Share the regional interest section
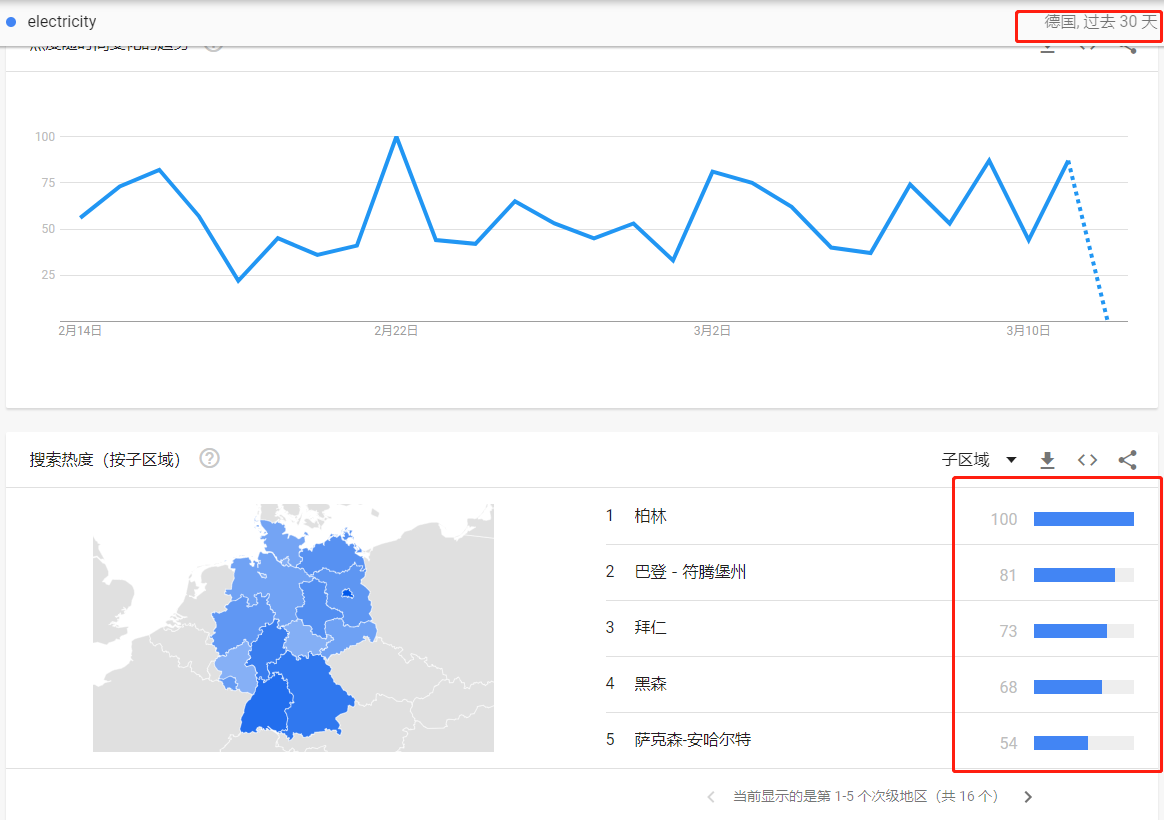Image resolution: width=1164 pixels, height=820 pixels. [x=1128, y=460]
